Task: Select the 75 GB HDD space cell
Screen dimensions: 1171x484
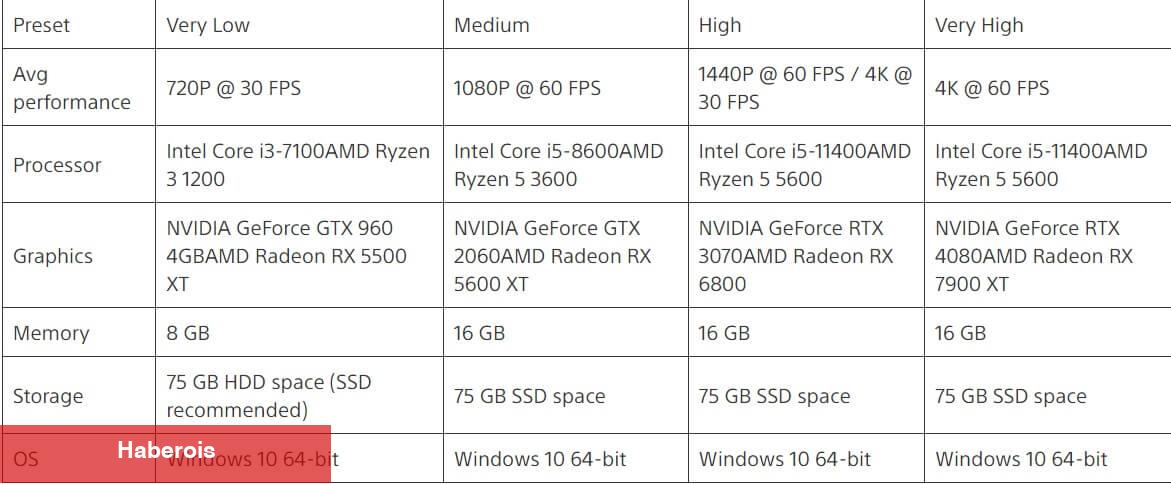Action: click(x=299, y=395)
